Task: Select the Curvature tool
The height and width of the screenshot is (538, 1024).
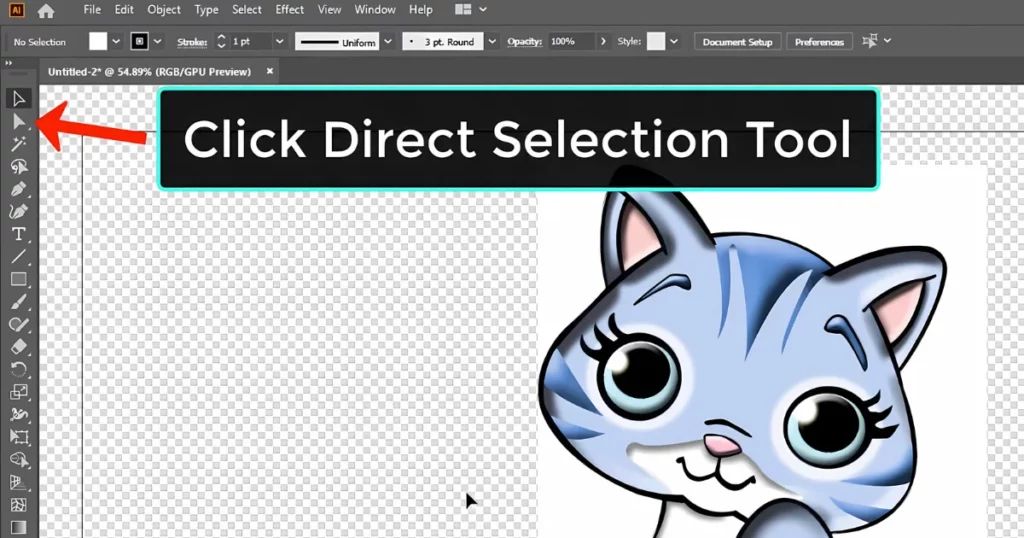Action: point(18,212)
